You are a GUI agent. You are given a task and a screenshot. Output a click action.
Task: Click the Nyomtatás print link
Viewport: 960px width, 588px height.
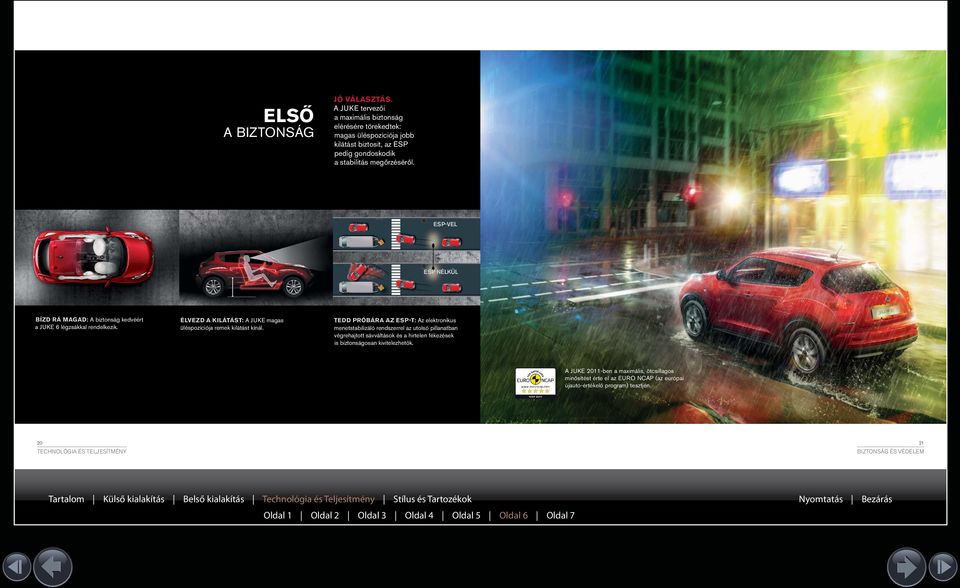(820, 499)
